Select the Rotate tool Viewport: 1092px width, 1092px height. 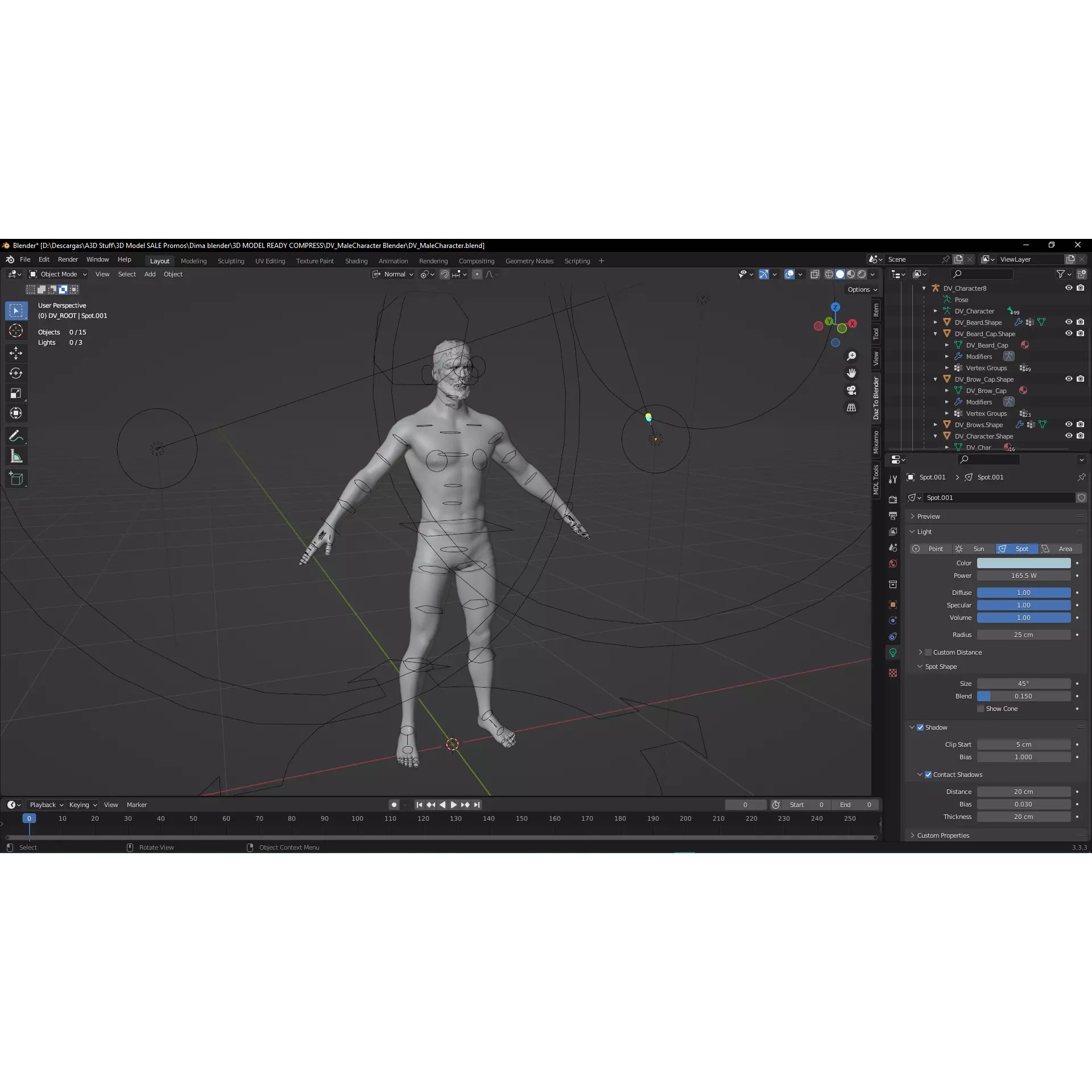[16, 373]
